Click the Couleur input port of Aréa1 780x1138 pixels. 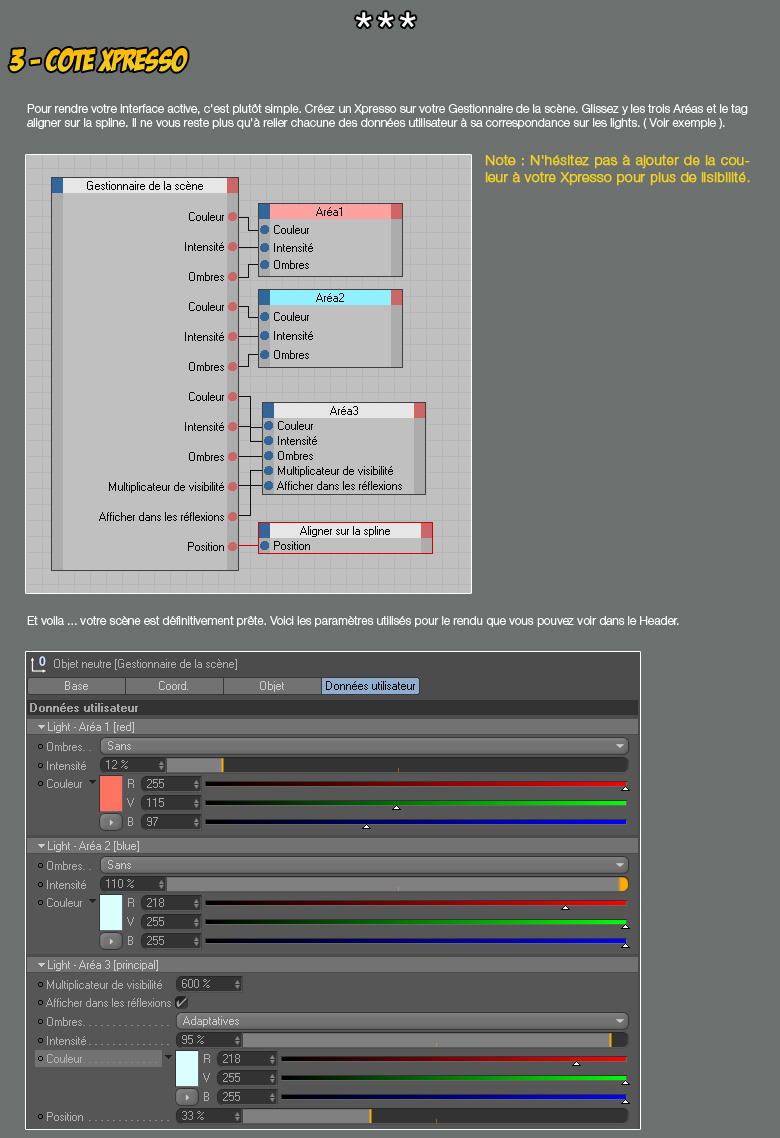coord(265,229)
